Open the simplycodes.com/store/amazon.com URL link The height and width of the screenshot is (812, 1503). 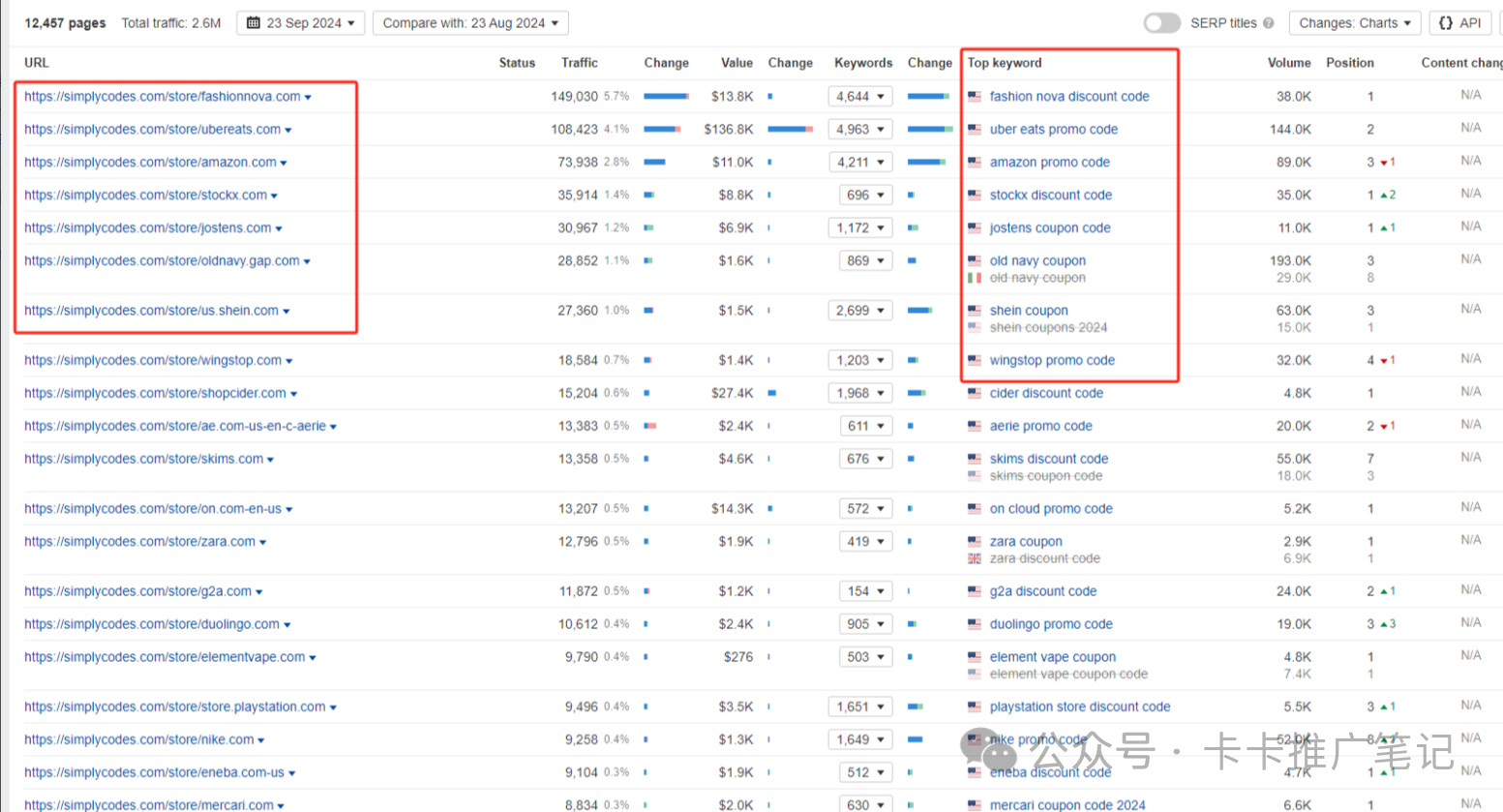[x=150, y=163]
